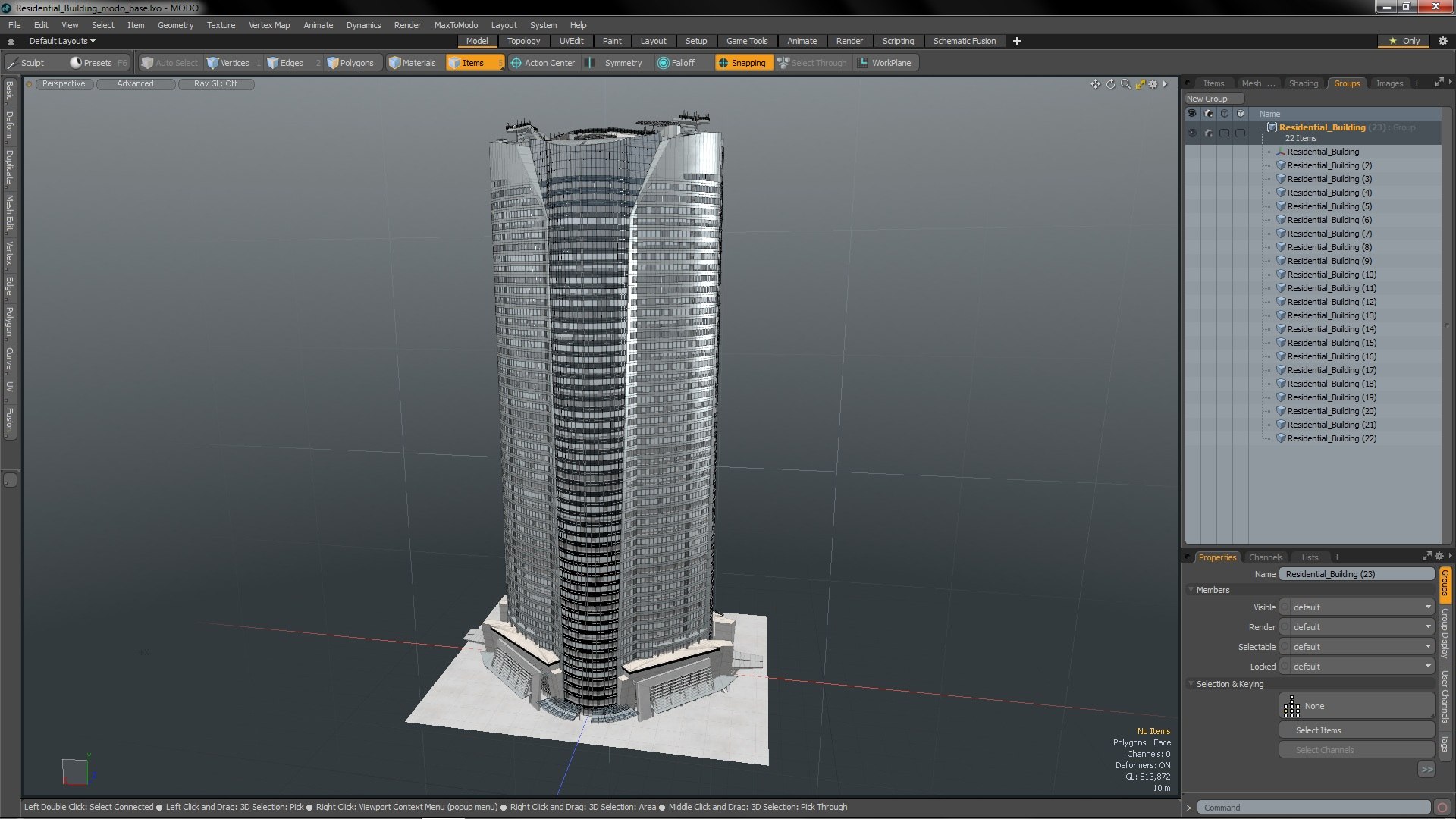Open the Locked default dropdown
The height and width of the screenshot is (819, 1456).
(1357, 667)
